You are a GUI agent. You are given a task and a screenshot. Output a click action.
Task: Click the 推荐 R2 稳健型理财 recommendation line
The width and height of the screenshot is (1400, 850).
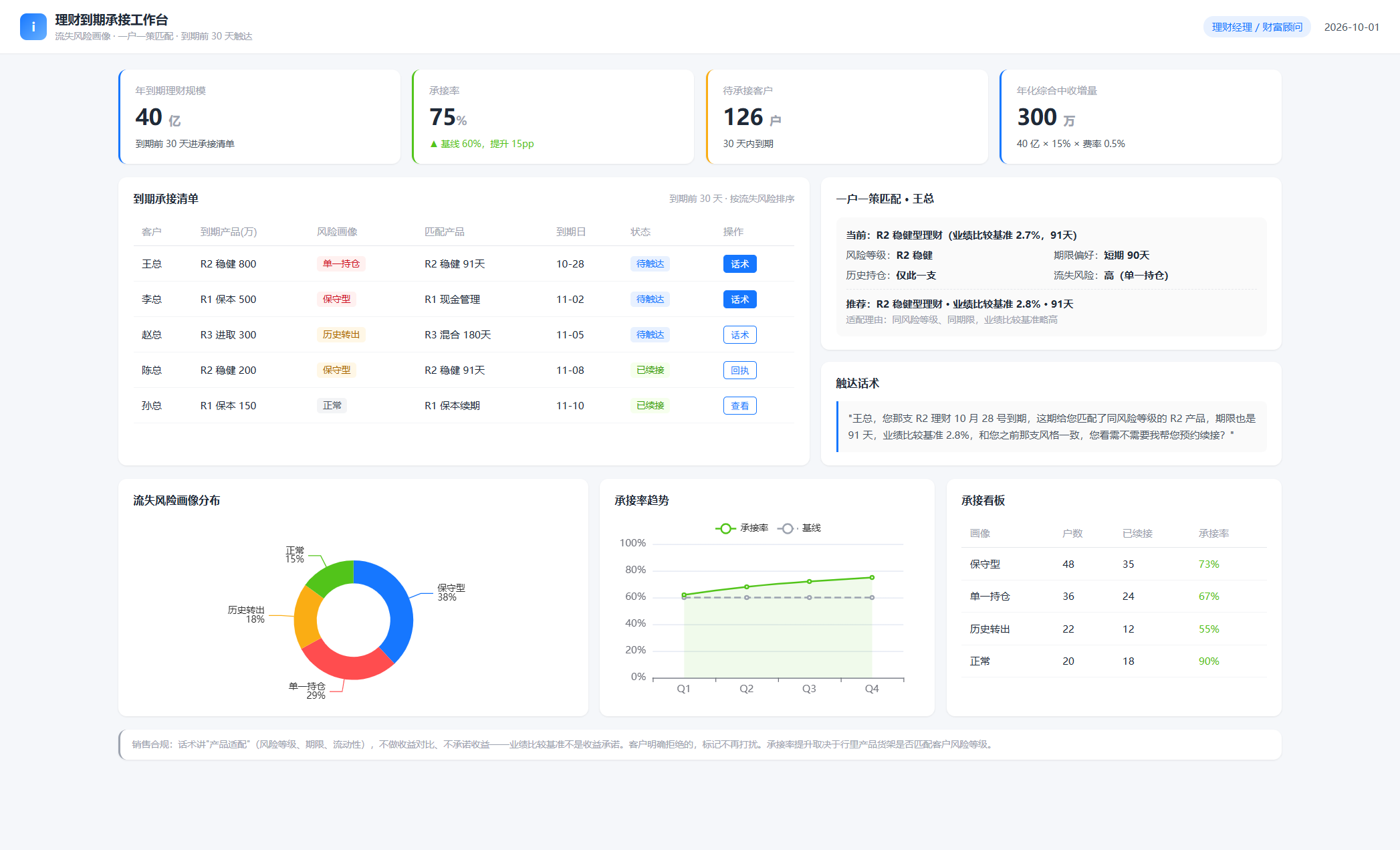tap(959, 304)
